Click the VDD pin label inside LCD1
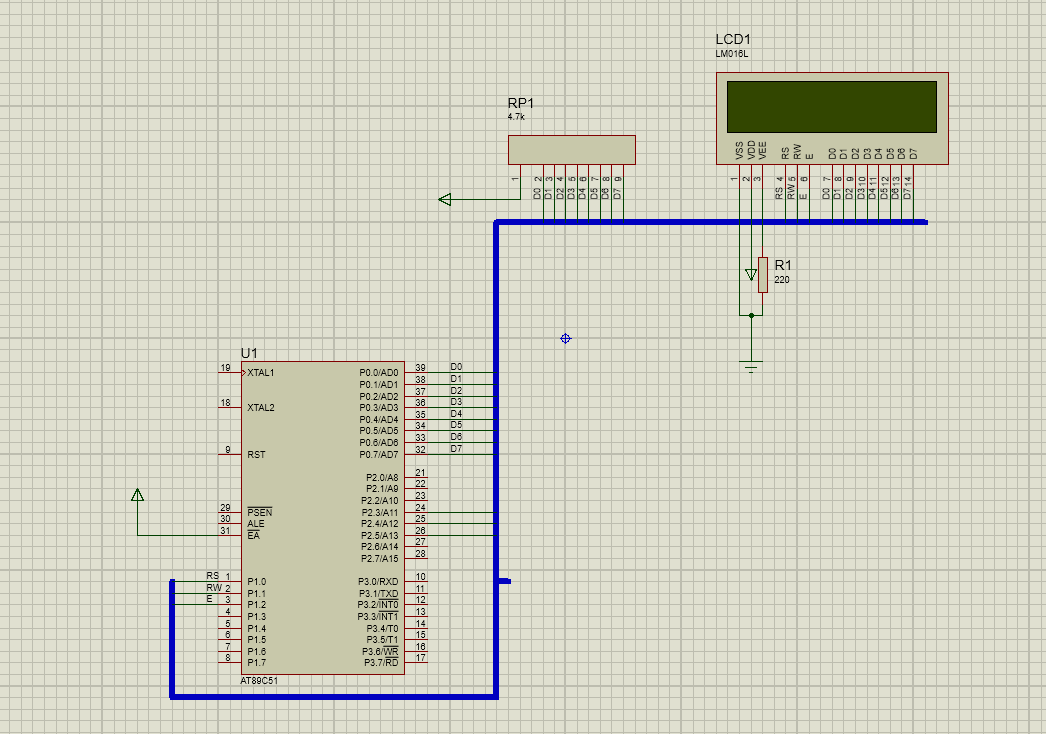Viewport: 1046px width, 734px height. tap(751, 150)
